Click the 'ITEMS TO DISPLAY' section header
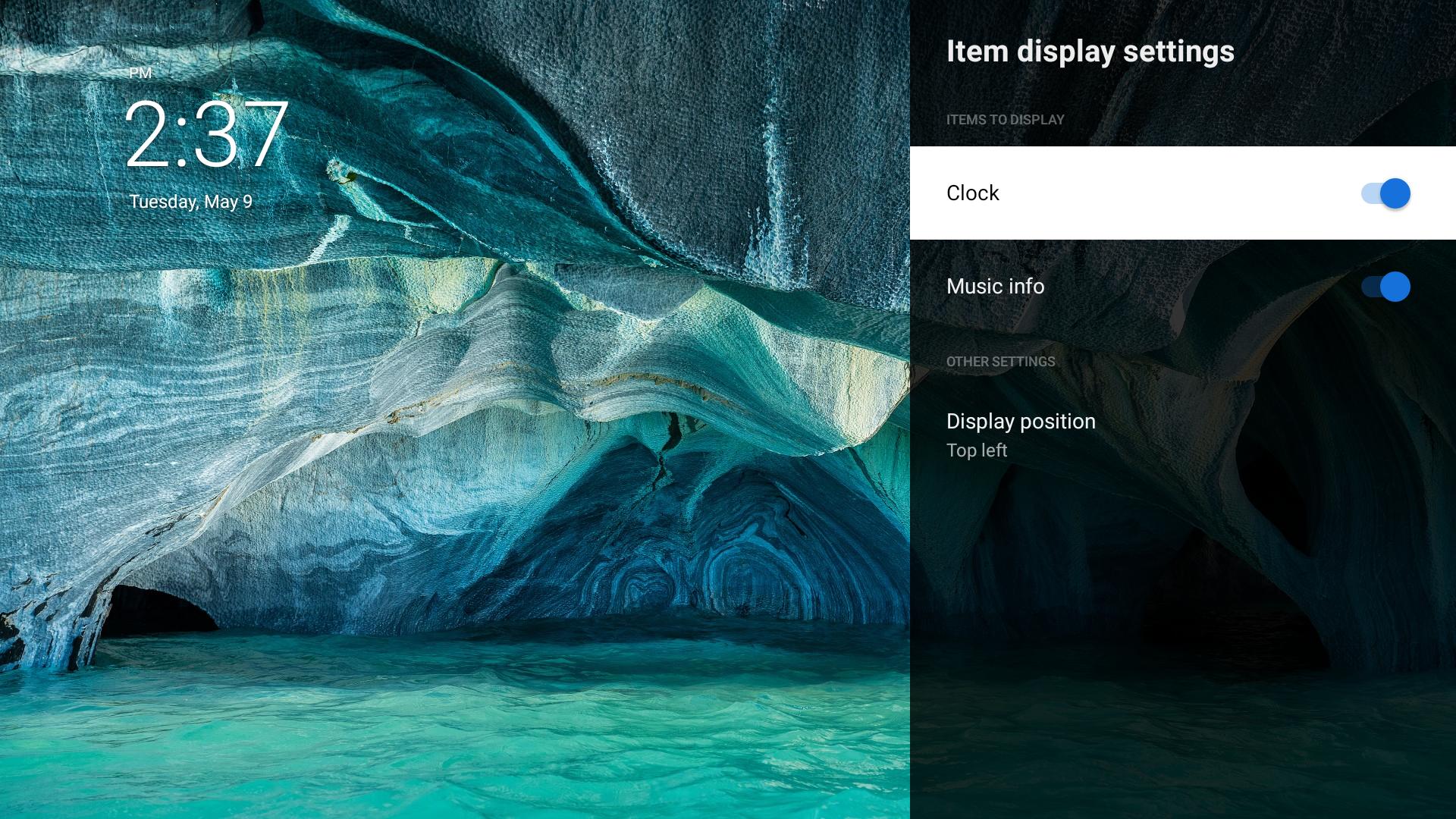Image resolution: width=1456 pixels, height=819 pixels. coord(1005,120)
